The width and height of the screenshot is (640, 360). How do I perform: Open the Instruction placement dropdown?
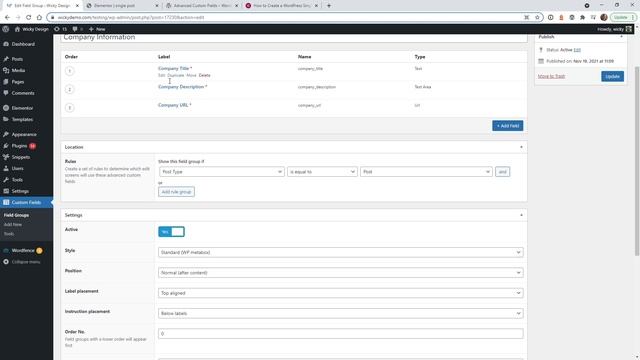pos(340,313)
